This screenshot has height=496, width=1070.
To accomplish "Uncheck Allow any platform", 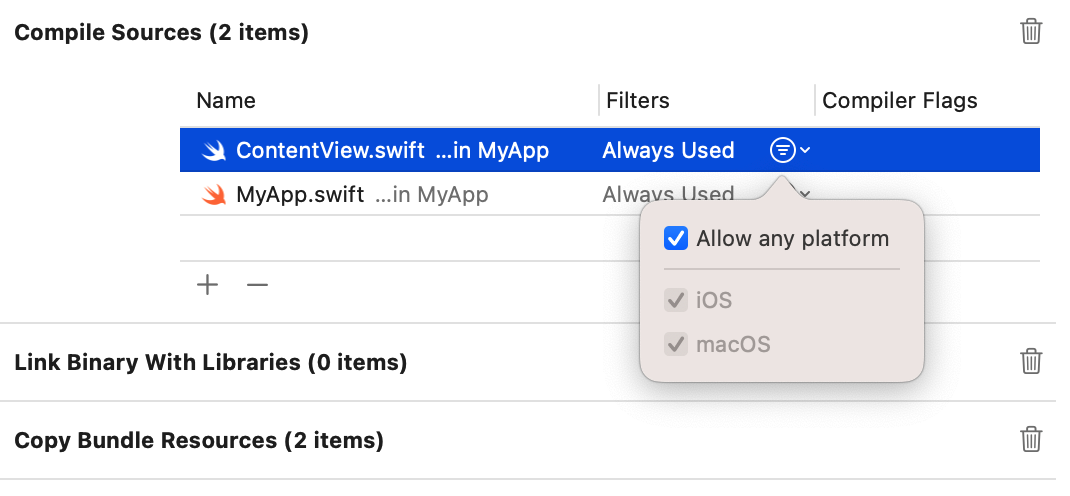I will pyautogui.click(x=677, y=239).
